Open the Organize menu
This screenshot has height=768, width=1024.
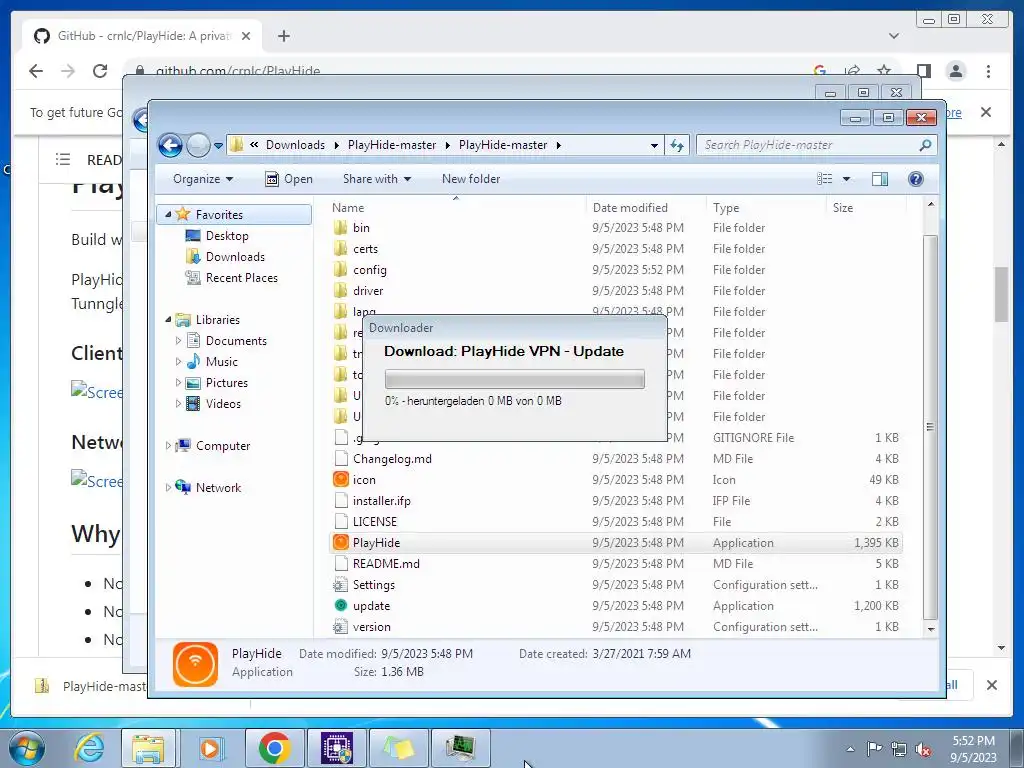click(202, 179)
